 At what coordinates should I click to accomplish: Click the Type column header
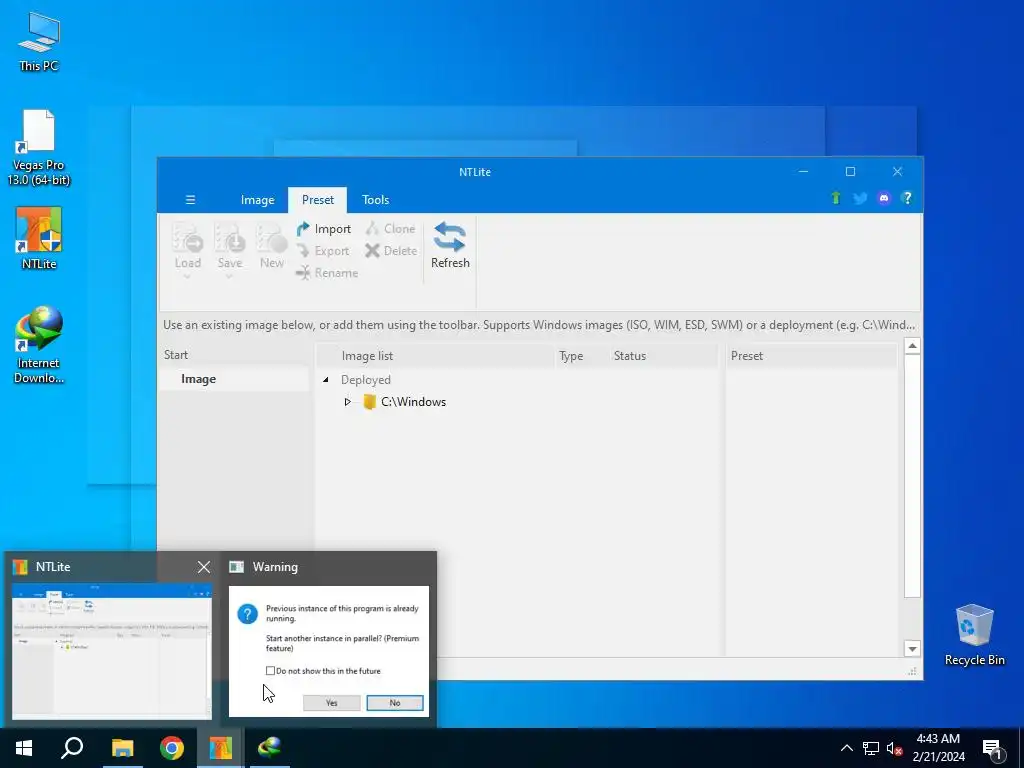571,356
